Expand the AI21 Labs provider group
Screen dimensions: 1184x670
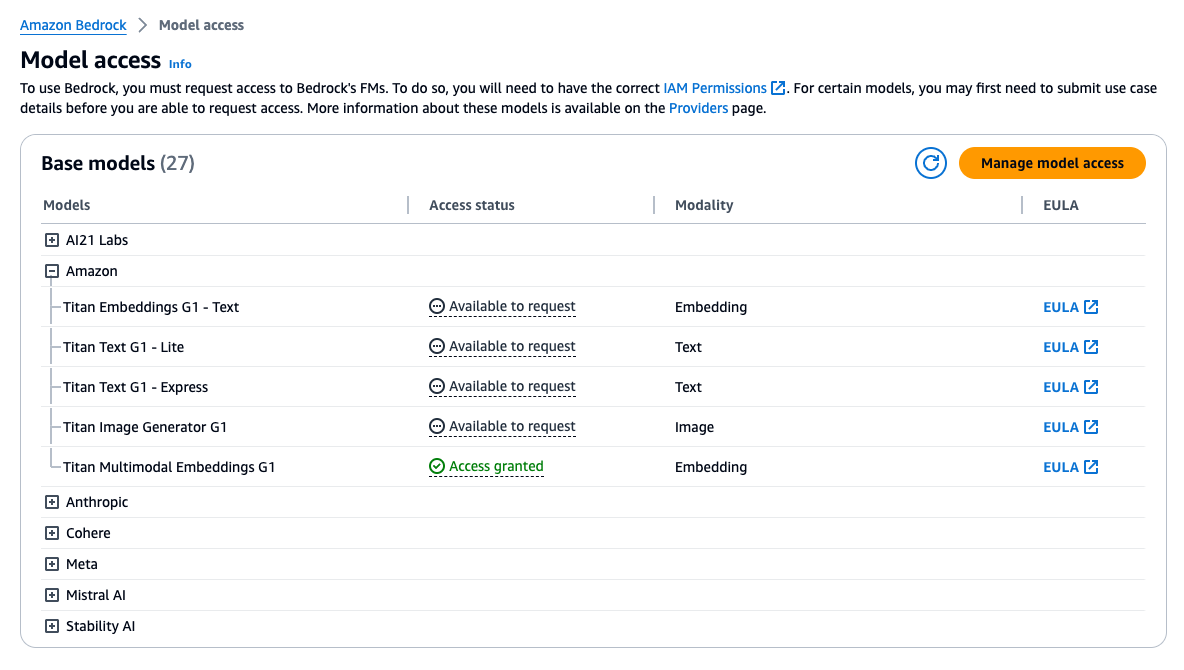pyautogui.click(x=52, y=240)
